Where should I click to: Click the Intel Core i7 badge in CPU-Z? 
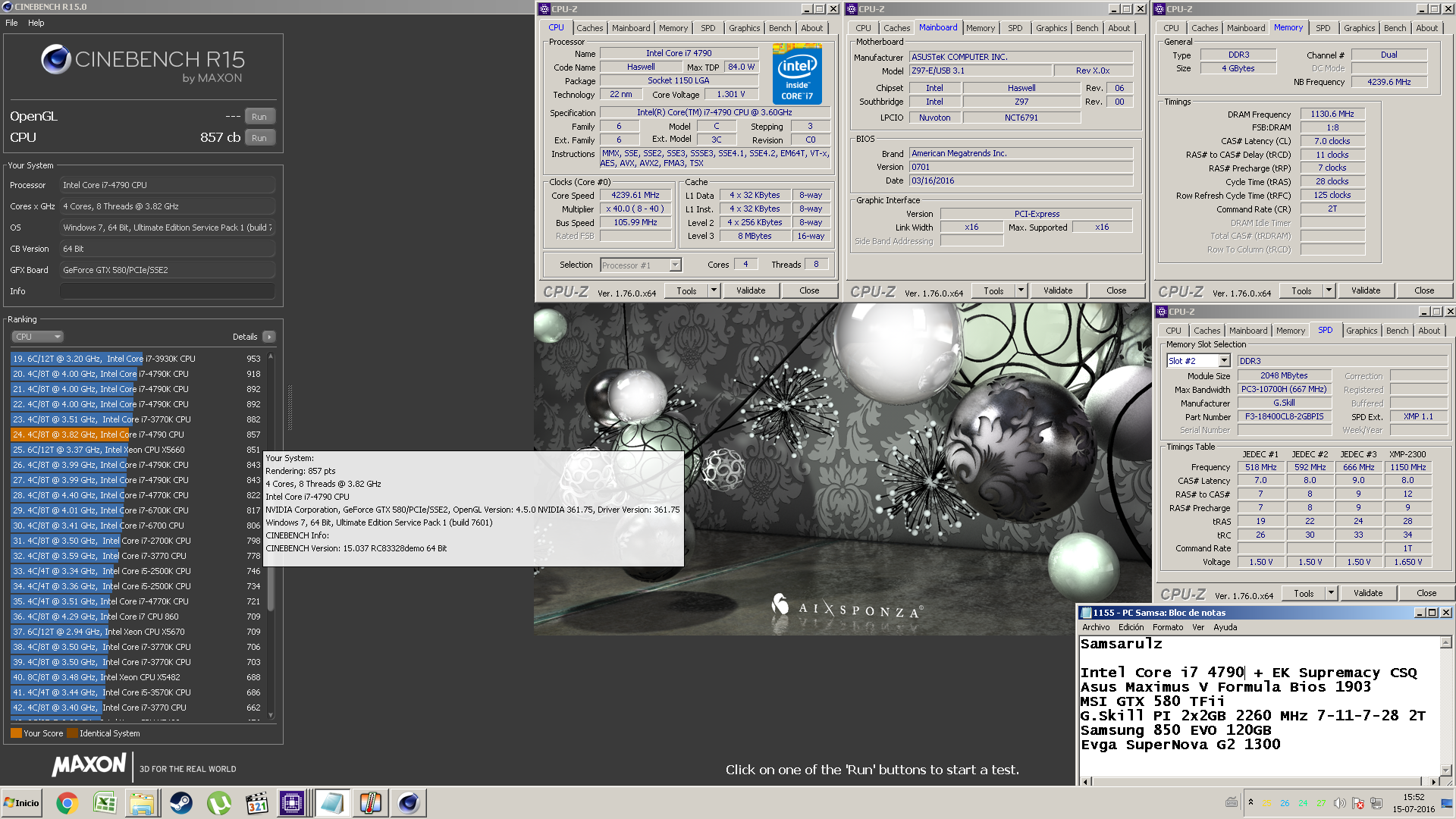pyautogui.click(x=797, y=74)
